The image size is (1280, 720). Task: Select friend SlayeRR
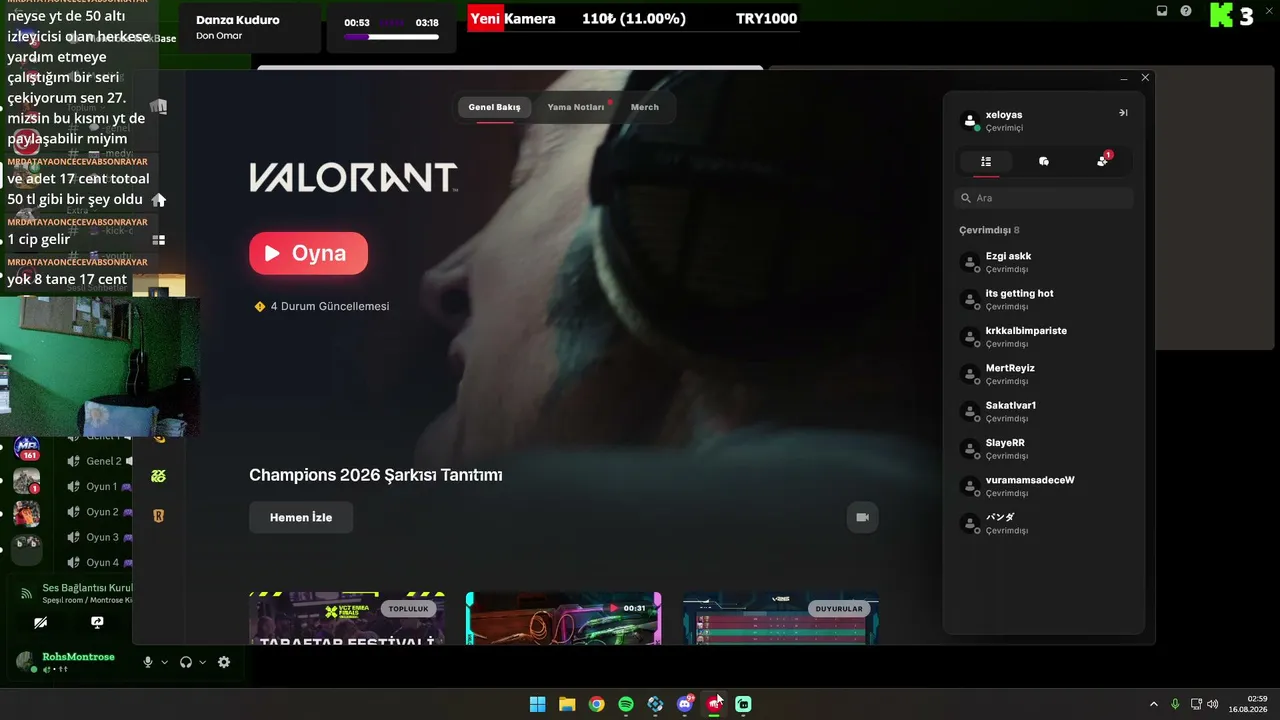[x=1044, y=448]
